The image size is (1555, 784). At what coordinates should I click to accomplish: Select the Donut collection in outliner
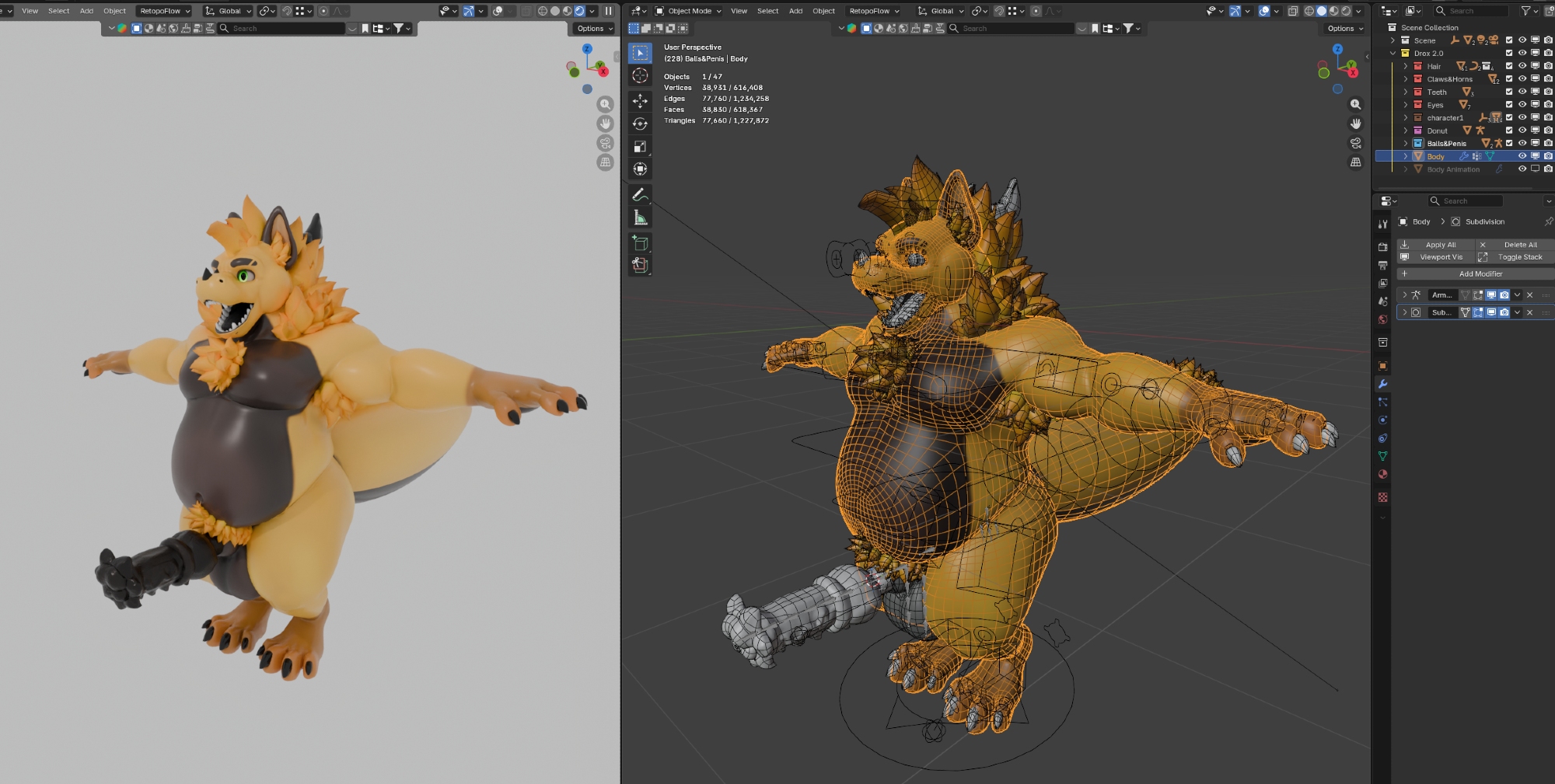click(1437, 131)
